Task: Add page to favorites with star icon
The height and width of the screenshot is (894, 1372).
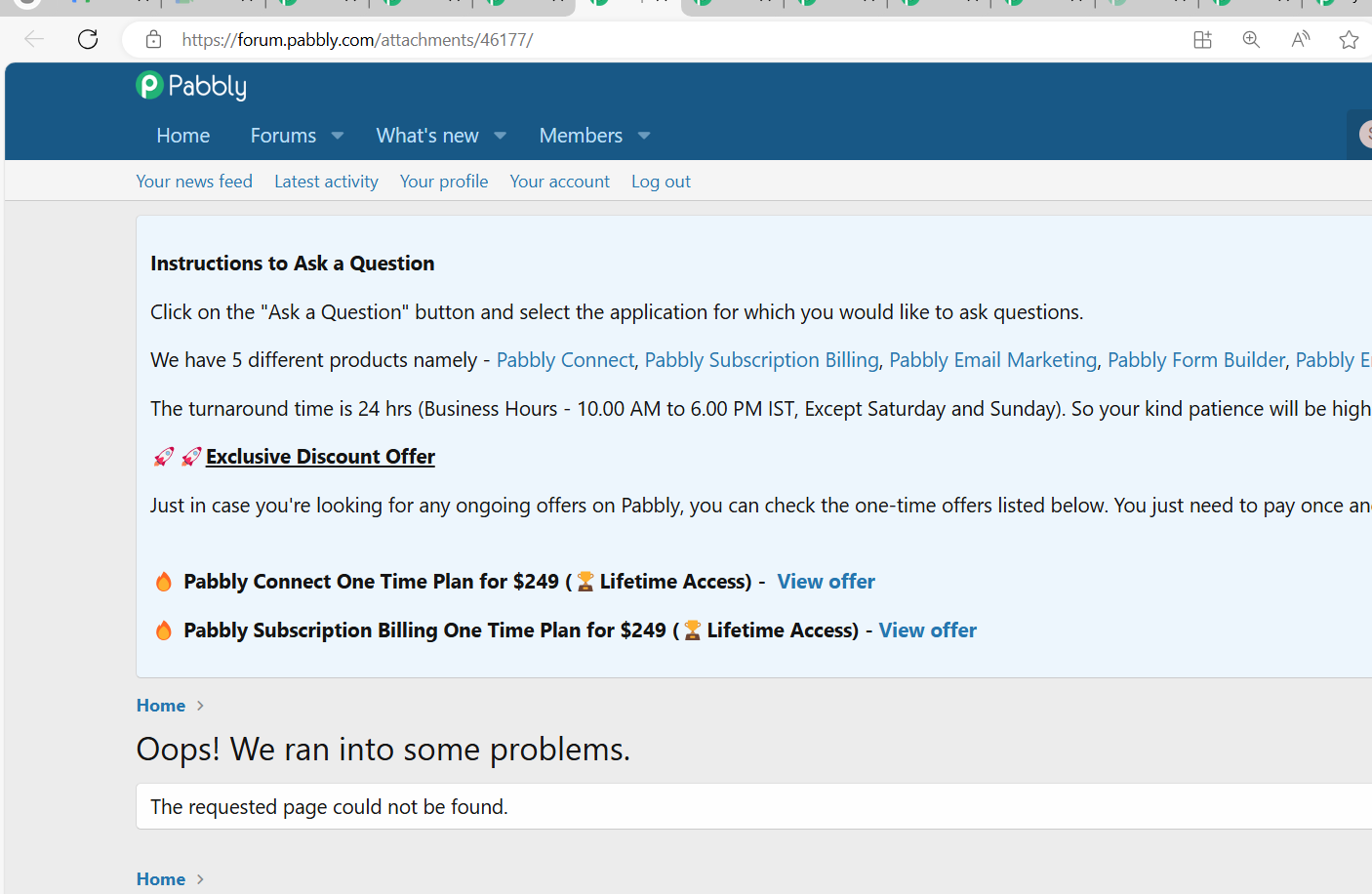Action: (x=1349, y=39)
